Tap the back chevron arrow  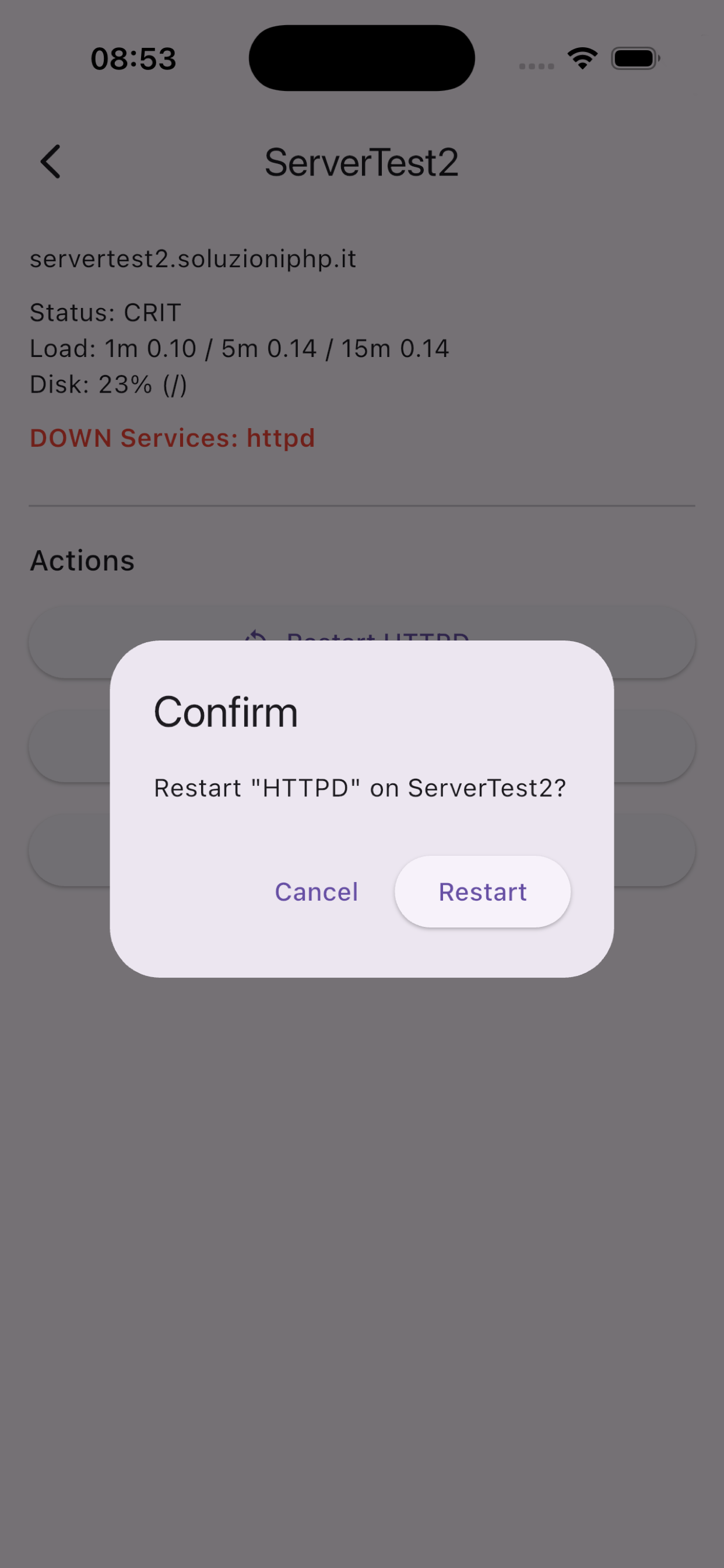click(51, 162)
